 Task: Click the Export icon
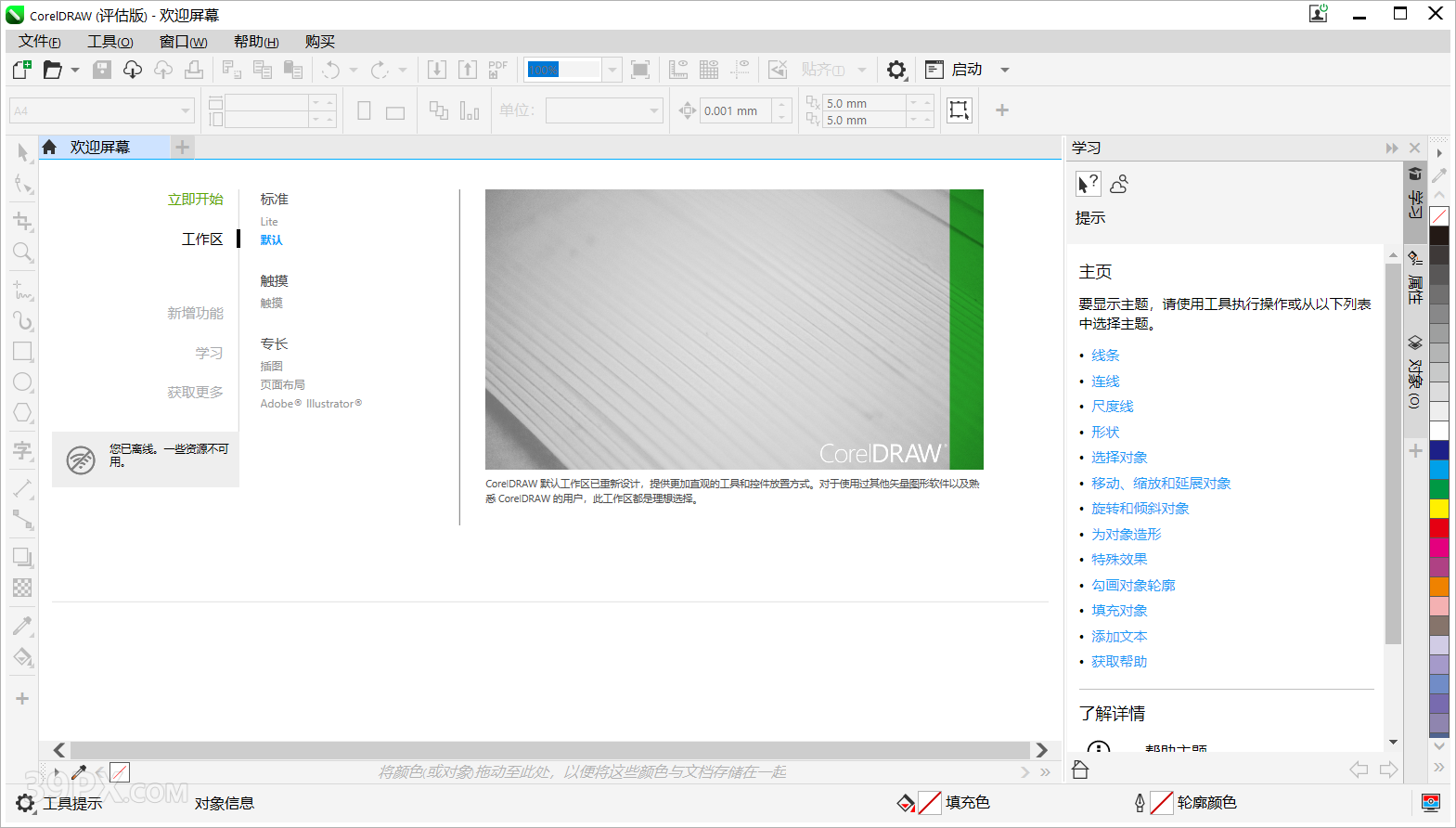pos(468,70)
